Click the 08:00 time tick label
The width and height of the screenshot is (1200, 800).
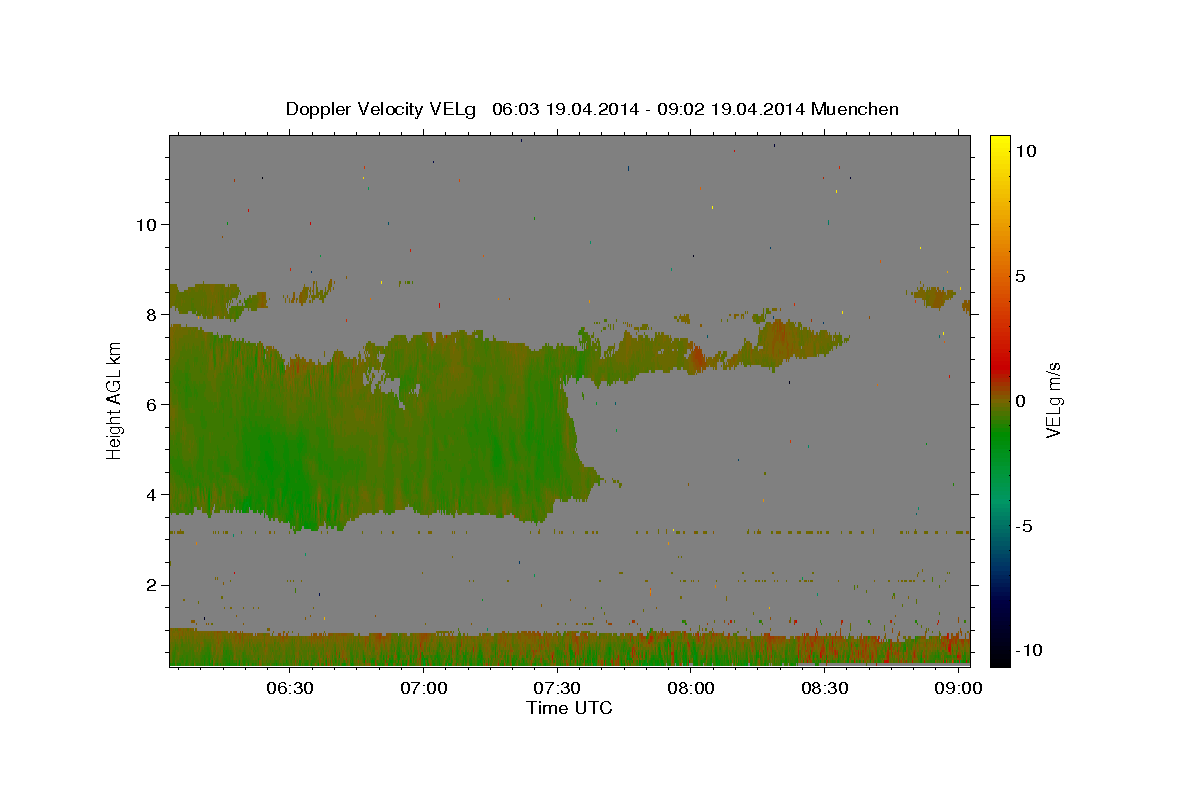(x=691, y=688)
